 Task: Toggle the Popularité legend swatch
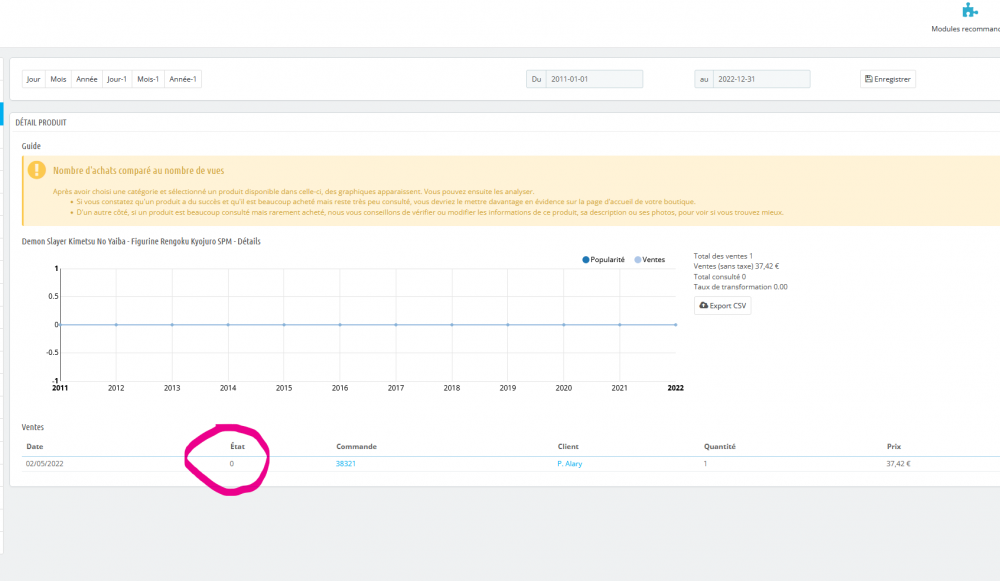(x=585, y=260)
